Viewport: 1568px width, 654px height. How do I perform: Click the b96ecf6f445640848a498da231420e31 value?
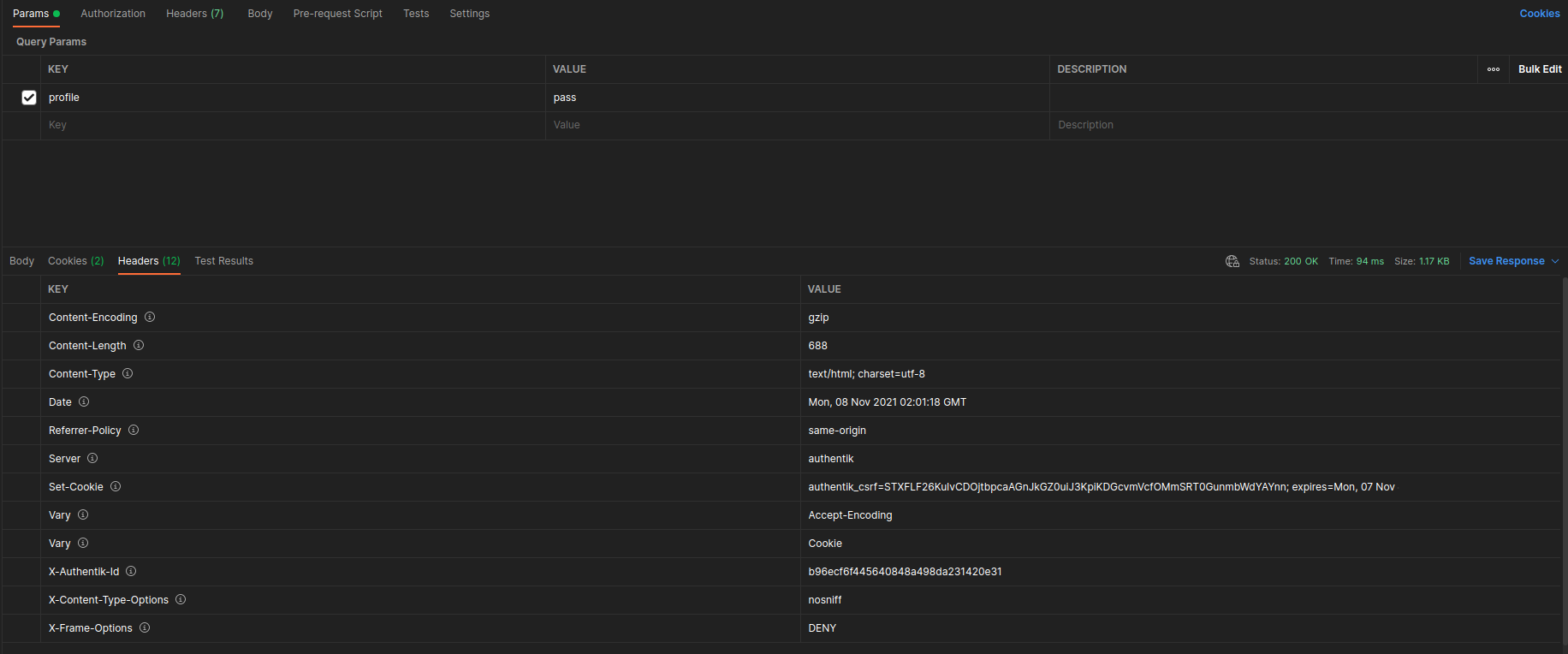point(905,572)
